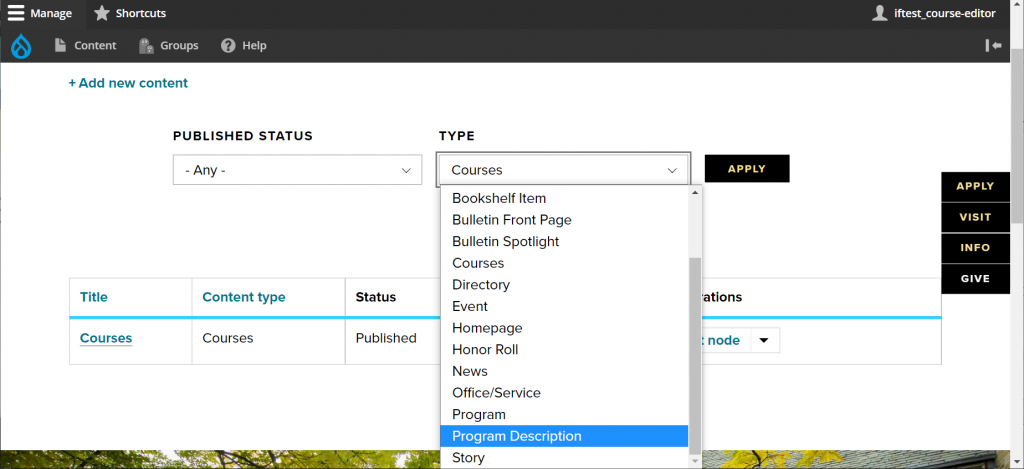This screenshot has height=469, width=1024.
Task: Click the Add new content link
Action: 128,83
